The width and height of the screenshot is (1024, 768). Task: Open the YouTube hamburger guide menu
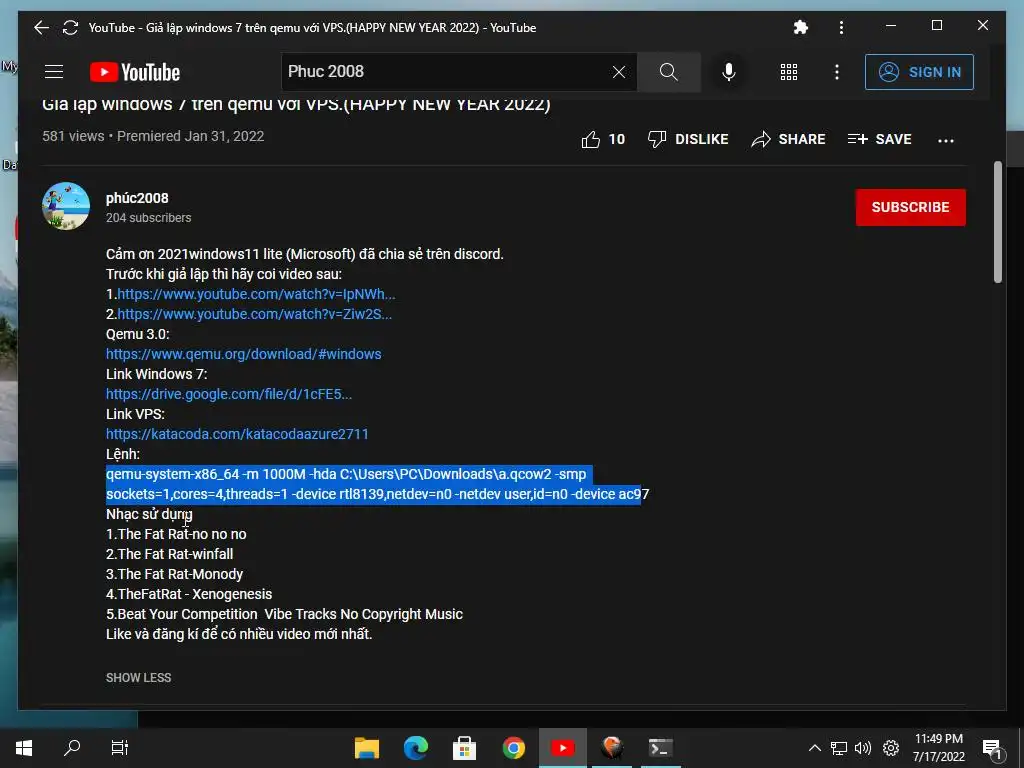pyautogui.click(x=54, y=72)
